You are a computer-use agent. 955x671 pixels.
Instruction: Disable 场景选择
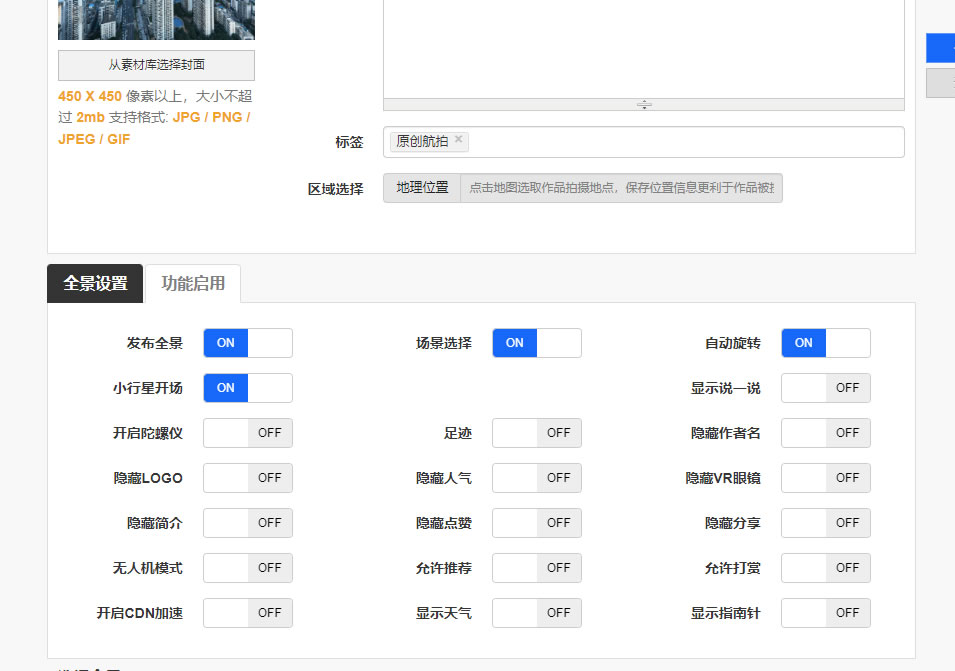pyautogui.click(x=536, y=343)
